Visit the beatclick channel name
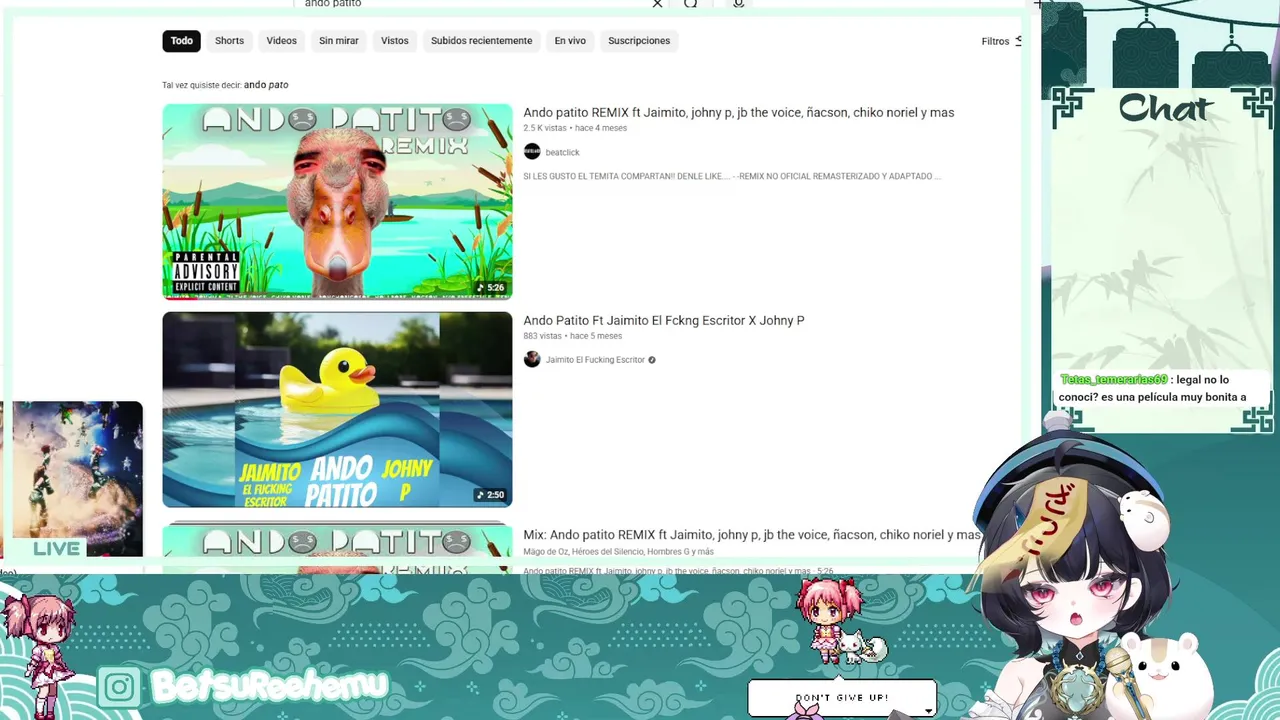Screen dimensions: 1280x720 pyautogui.click(x=562, y=153)
